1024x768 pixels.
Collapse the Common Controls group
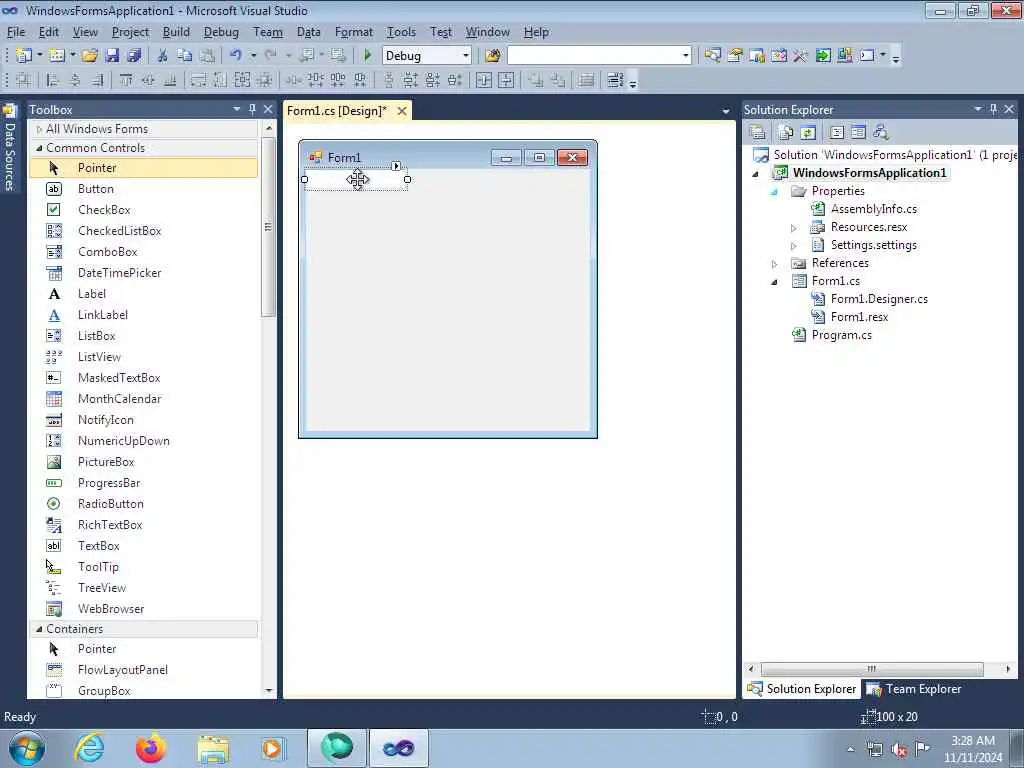(39, 148)
